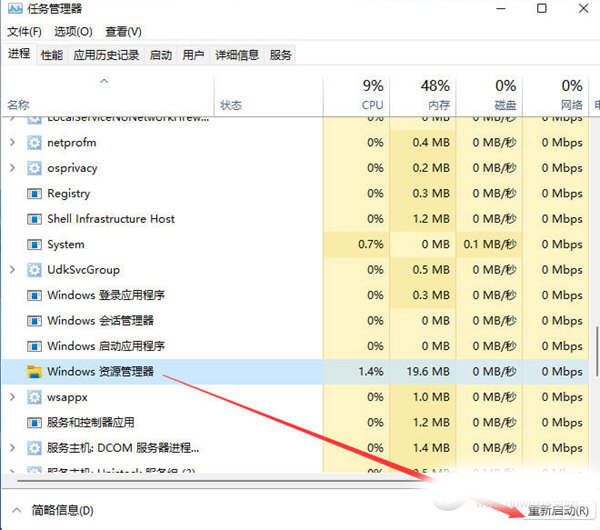Sort by the 网络 column header

tap(556, 96)
